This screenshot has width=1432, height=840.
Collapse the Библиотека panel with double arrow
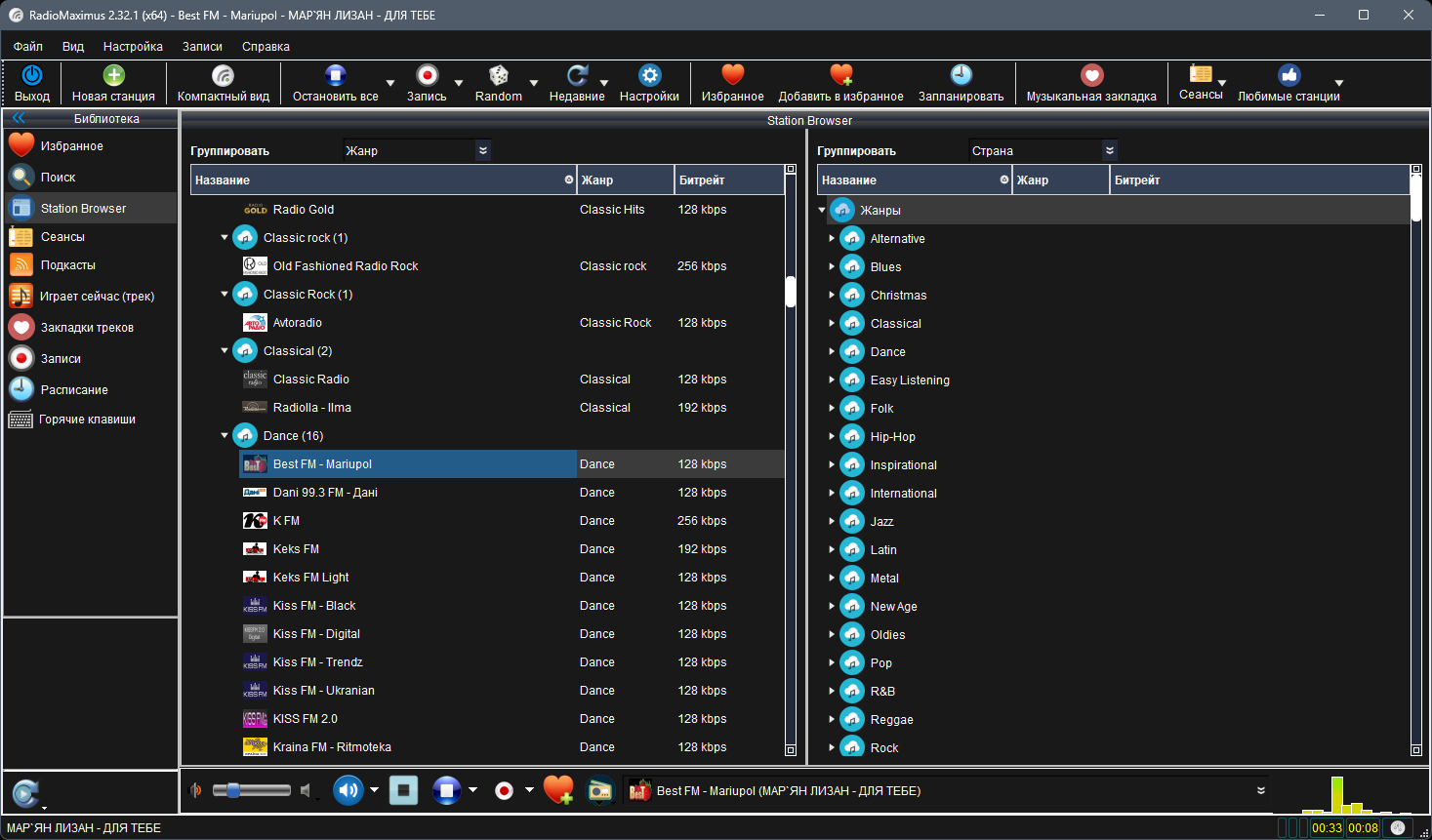pos(19,118)
